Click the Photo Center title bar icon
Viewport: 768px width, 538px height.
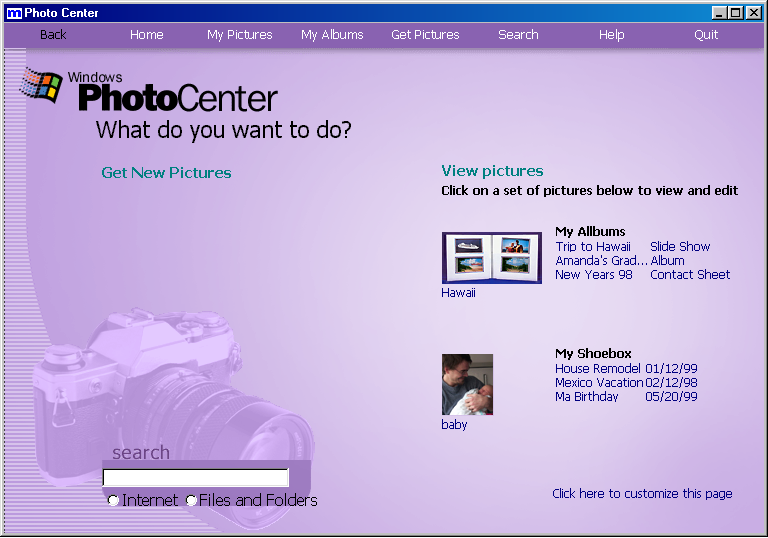(14, 13)
